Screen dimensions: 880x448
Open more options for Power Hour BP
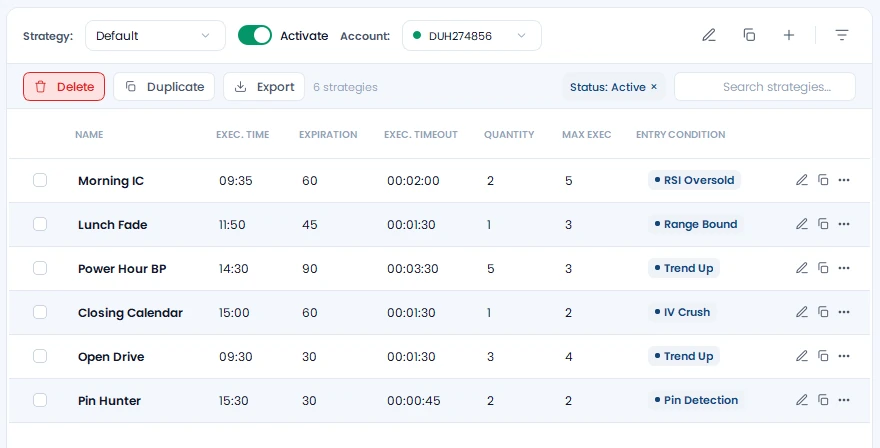[844, 268]
